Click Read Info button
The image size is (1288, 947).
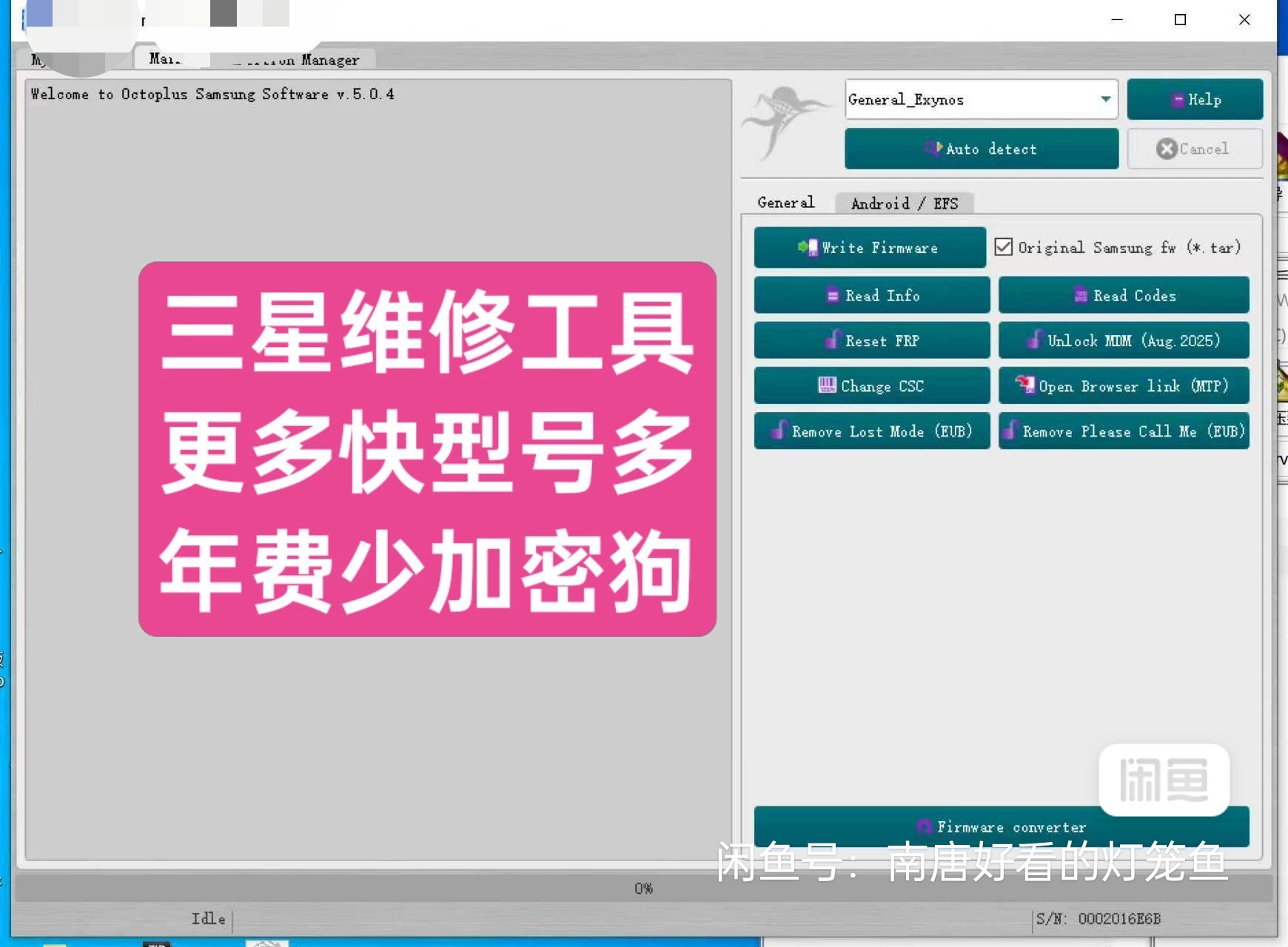872,295
